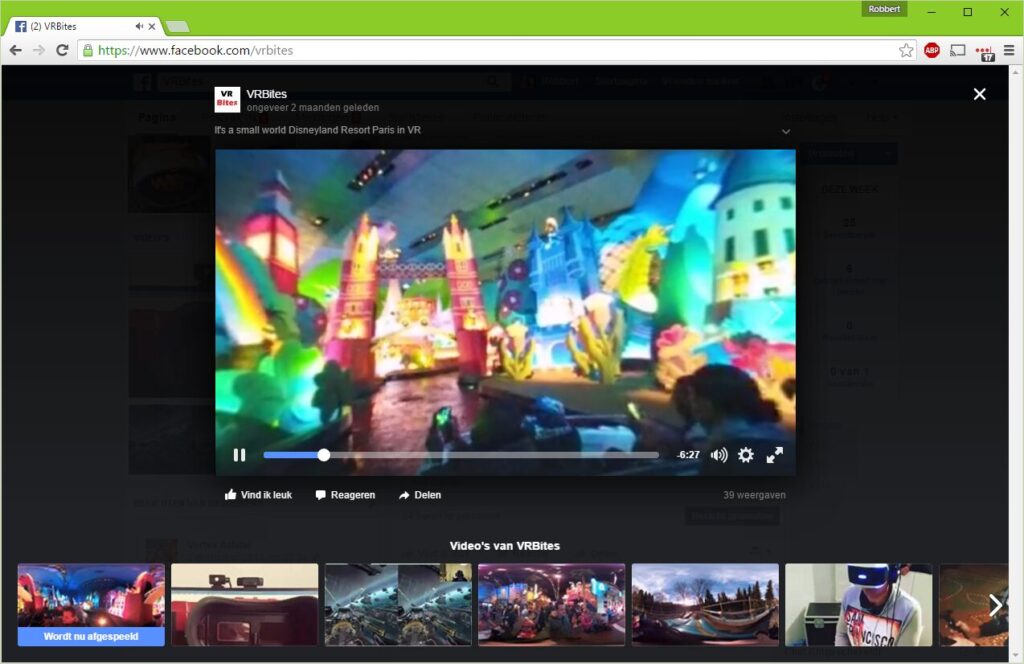Open the VRBites page name link

(266, 94)
